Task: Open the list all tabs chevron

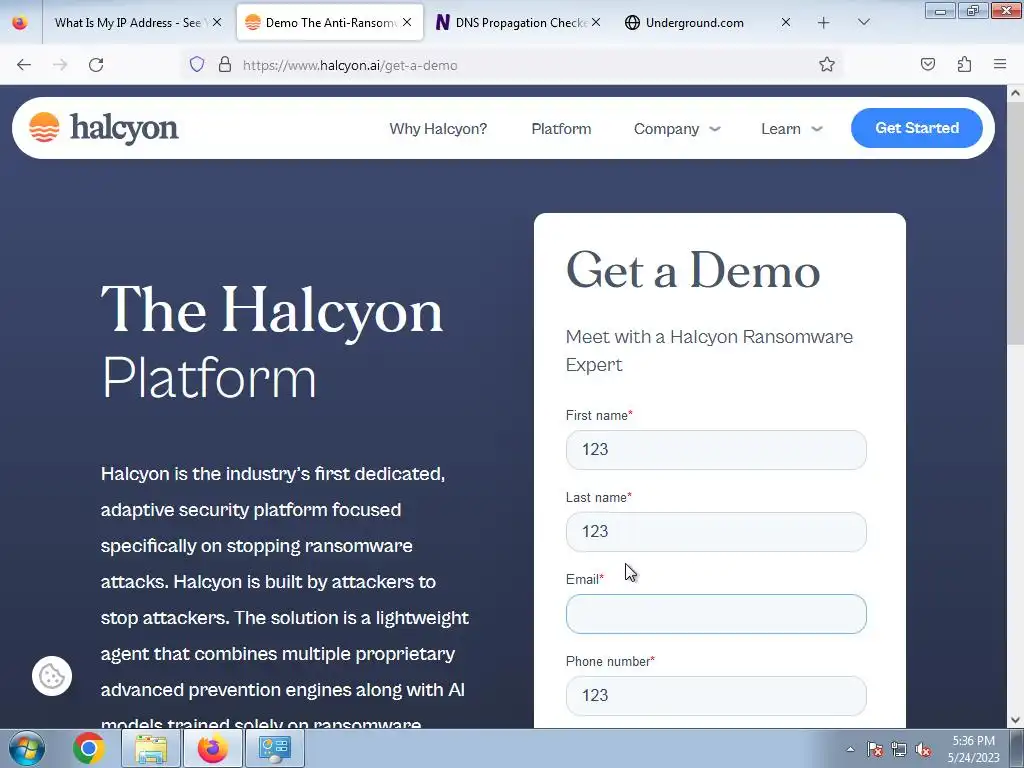Action: [863, 22]
